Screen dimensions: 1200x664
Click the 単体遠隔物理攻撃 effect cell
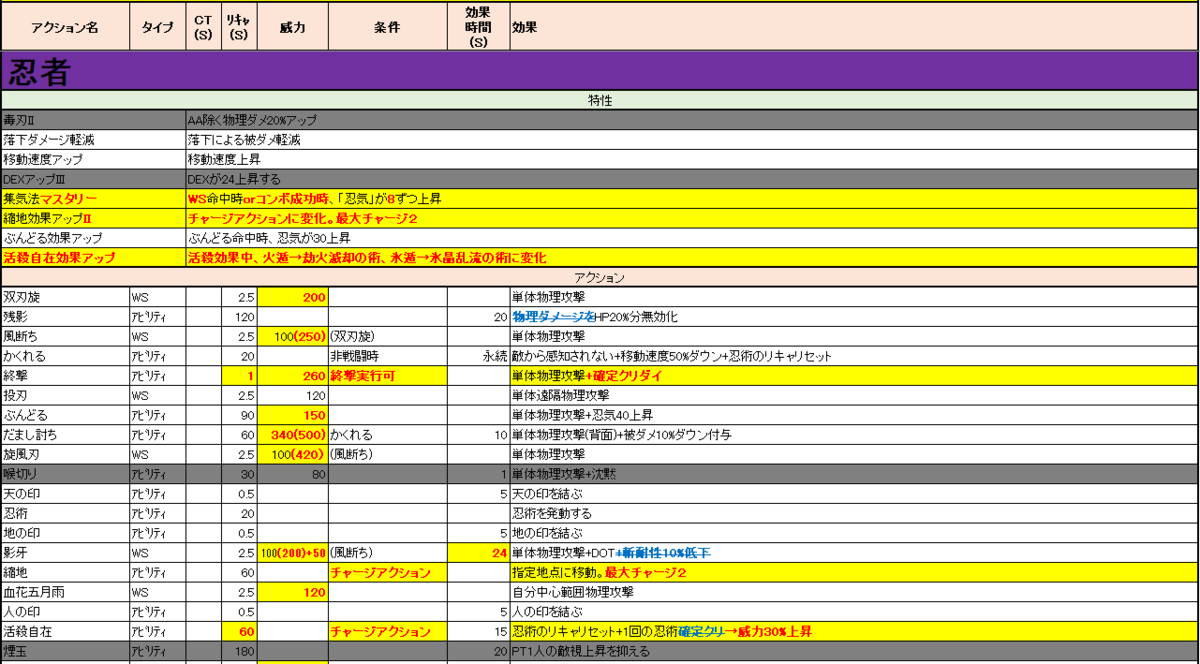pos(853,396)
